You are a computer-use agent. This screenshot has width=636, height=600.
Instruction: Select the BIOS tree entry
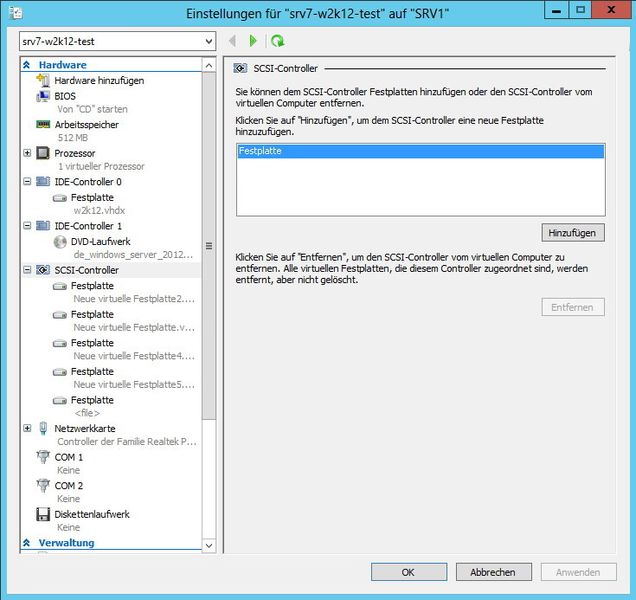[x=65, y=96]
